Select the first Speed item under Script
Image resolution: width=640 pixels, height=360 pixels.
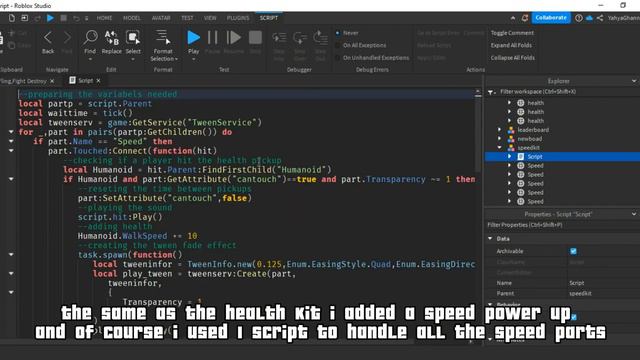(x=535, y=166)
